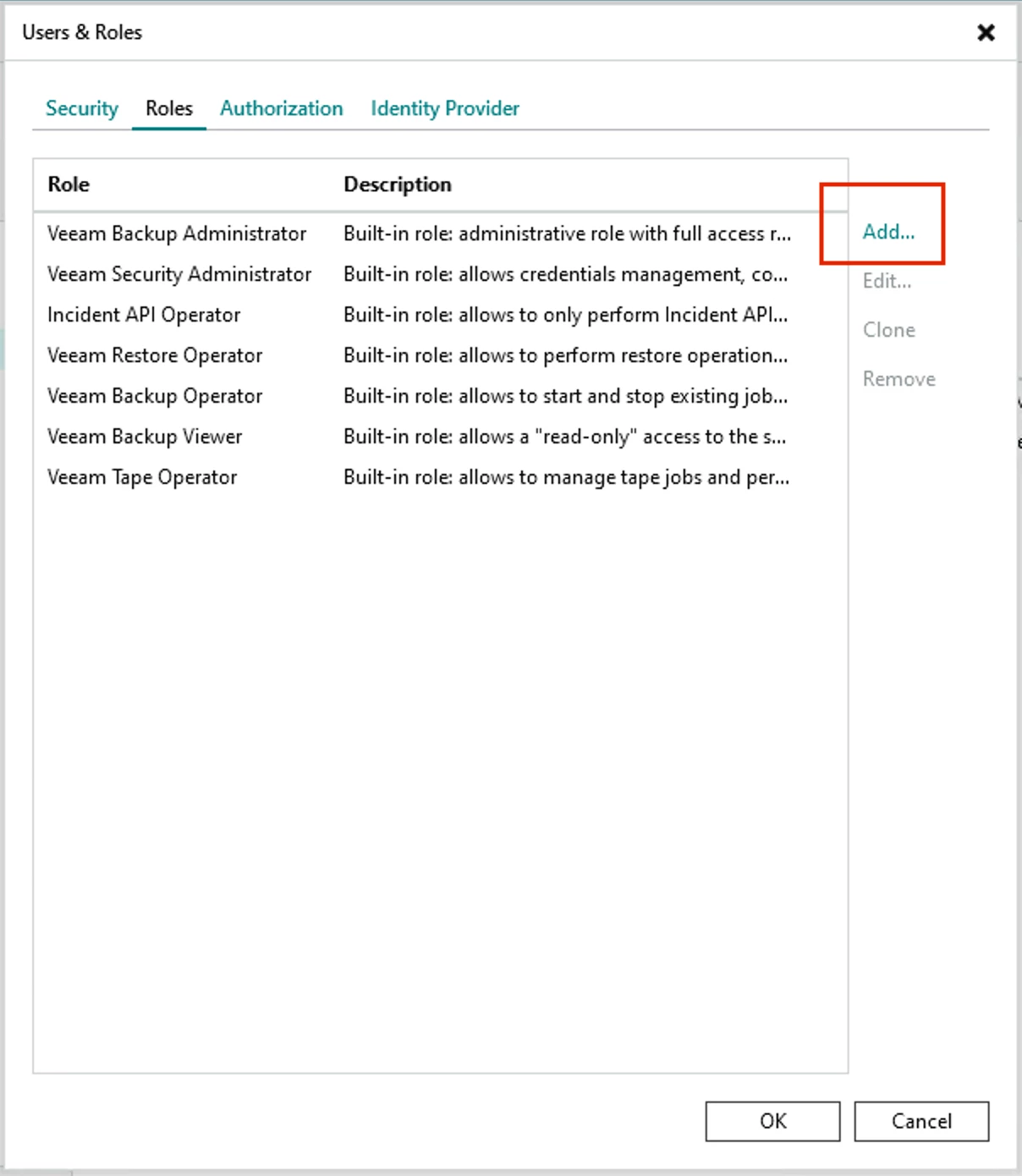The width and height of the screenshot is (1022, 1176).
Task: Click description 'allows to start and stop existing job'
Action: click(566, 396)
